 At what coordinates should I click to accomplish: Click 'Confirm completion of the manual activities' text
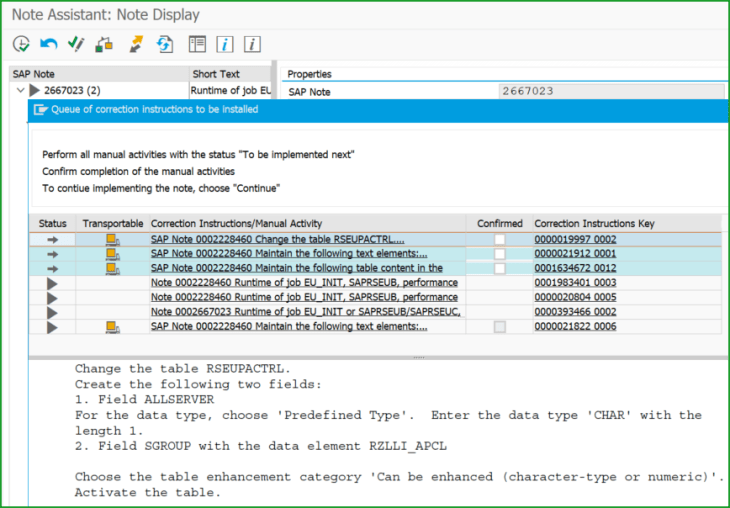(x=138, y=171)
